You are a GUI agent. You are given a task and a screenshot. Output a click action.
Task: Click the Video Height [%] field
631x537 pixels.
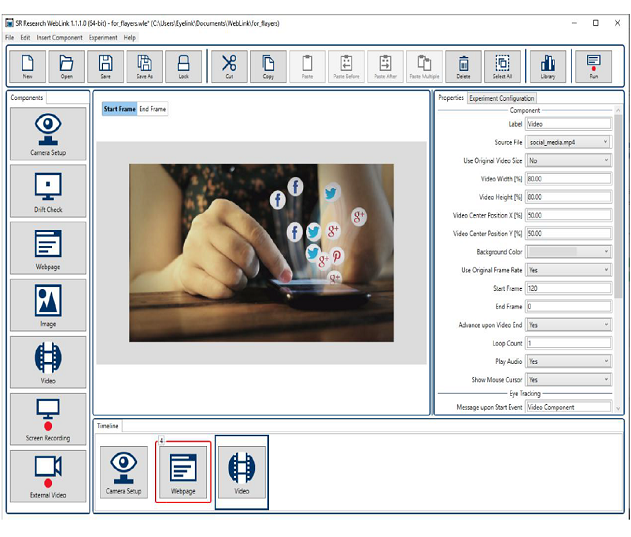tap(569, 197)
